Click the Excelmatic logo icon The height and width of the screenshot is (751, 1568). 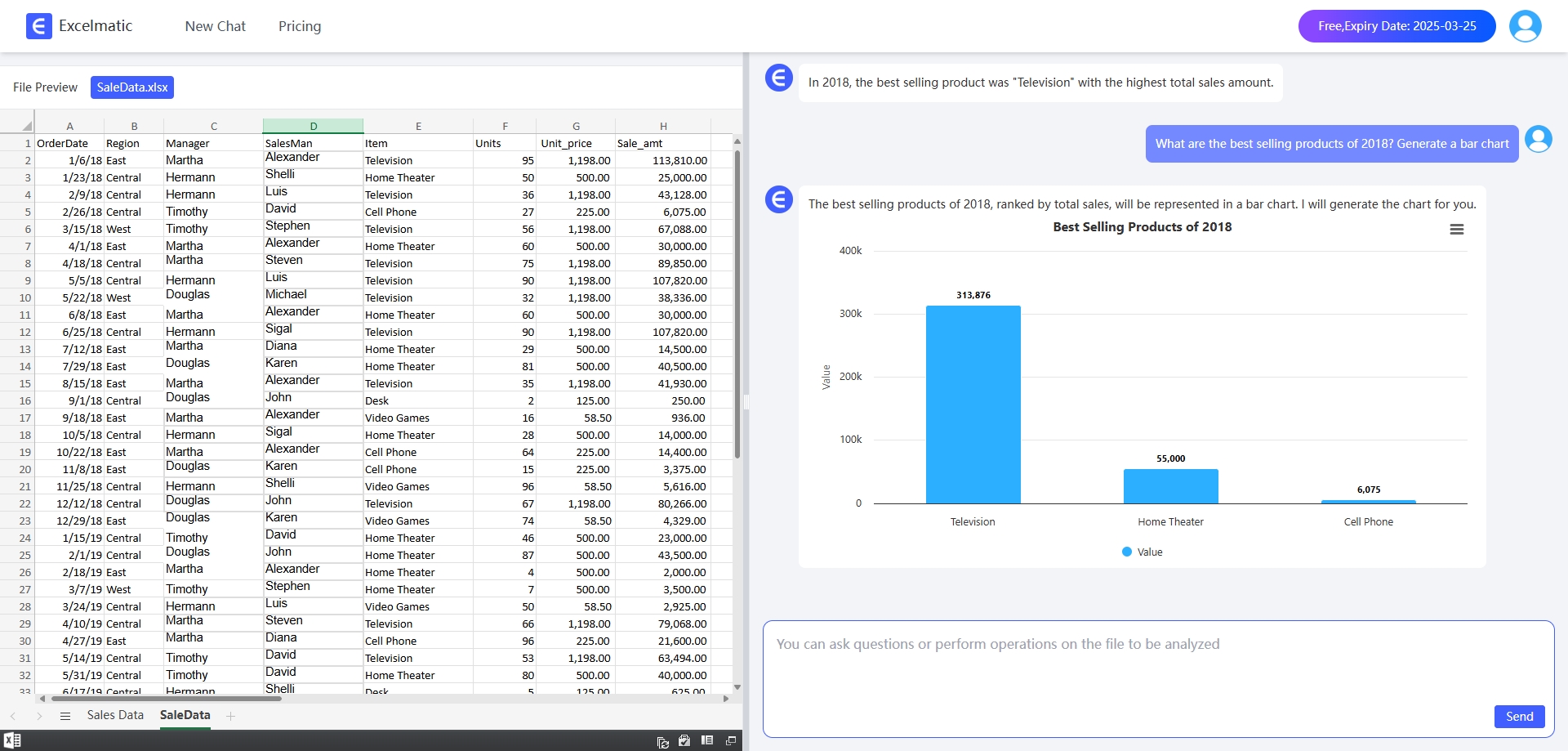click(38, 26)
